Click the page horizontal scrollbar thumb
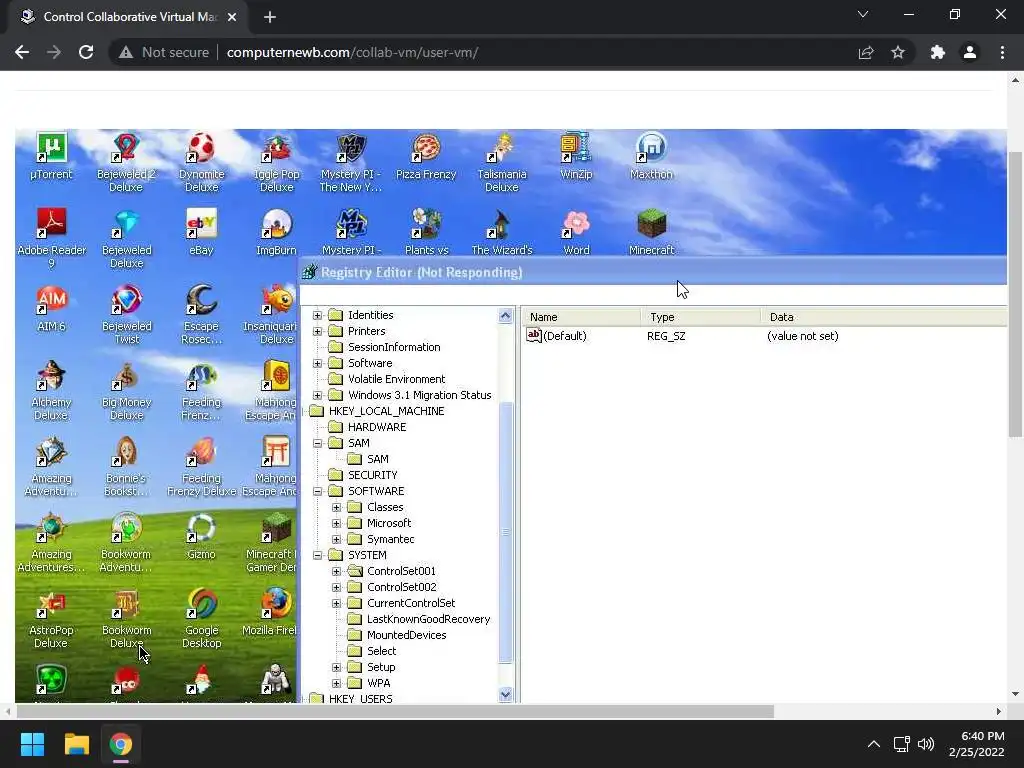This screenshot has height=768, width=1024. pos(394,712)
